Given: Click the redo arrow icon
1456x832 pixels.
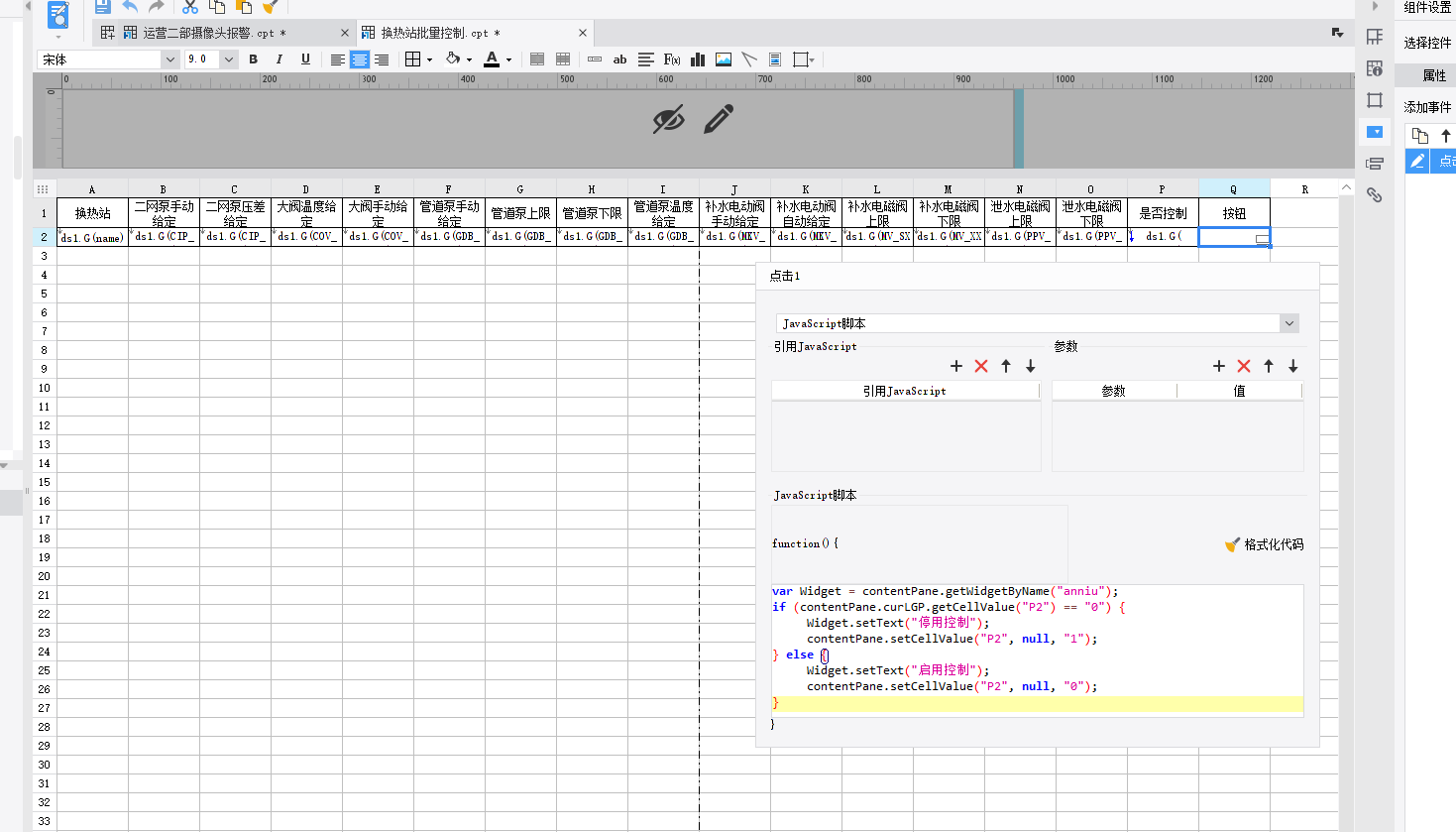Looking at the screenshot, I should click(x=157, y=6).
